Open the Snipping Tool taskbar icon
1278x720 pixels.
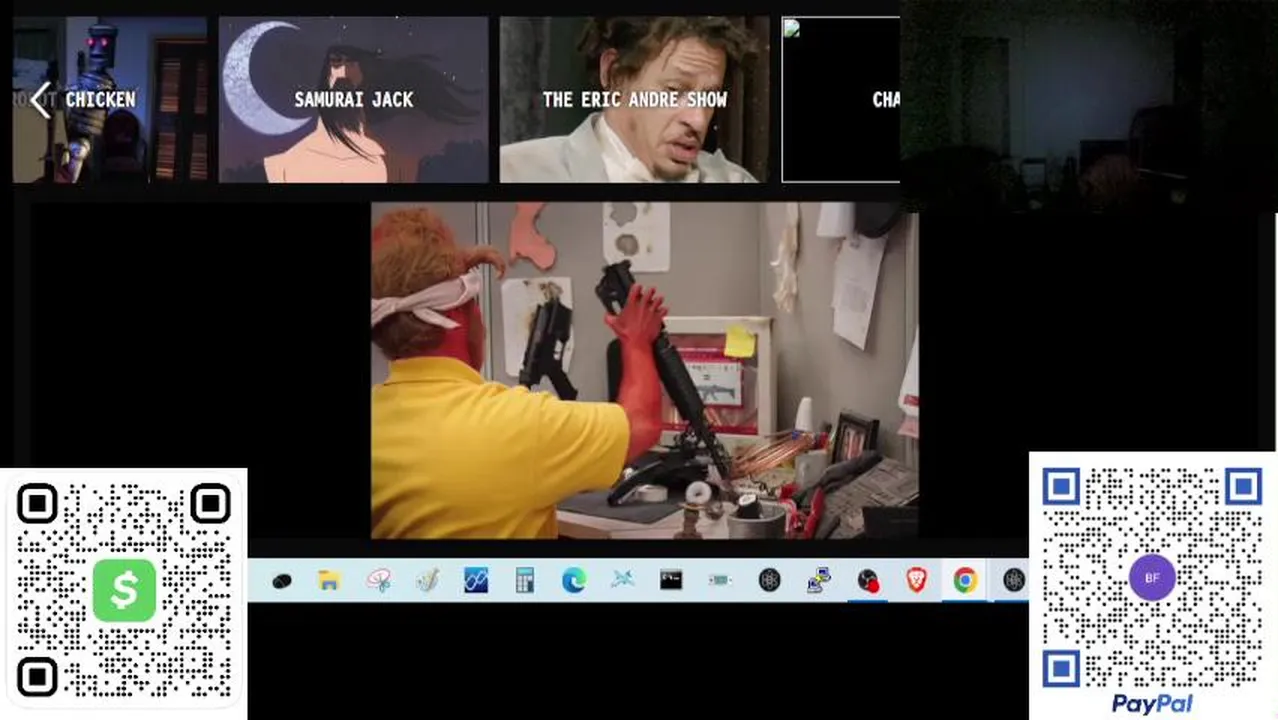tap(379, 580)
